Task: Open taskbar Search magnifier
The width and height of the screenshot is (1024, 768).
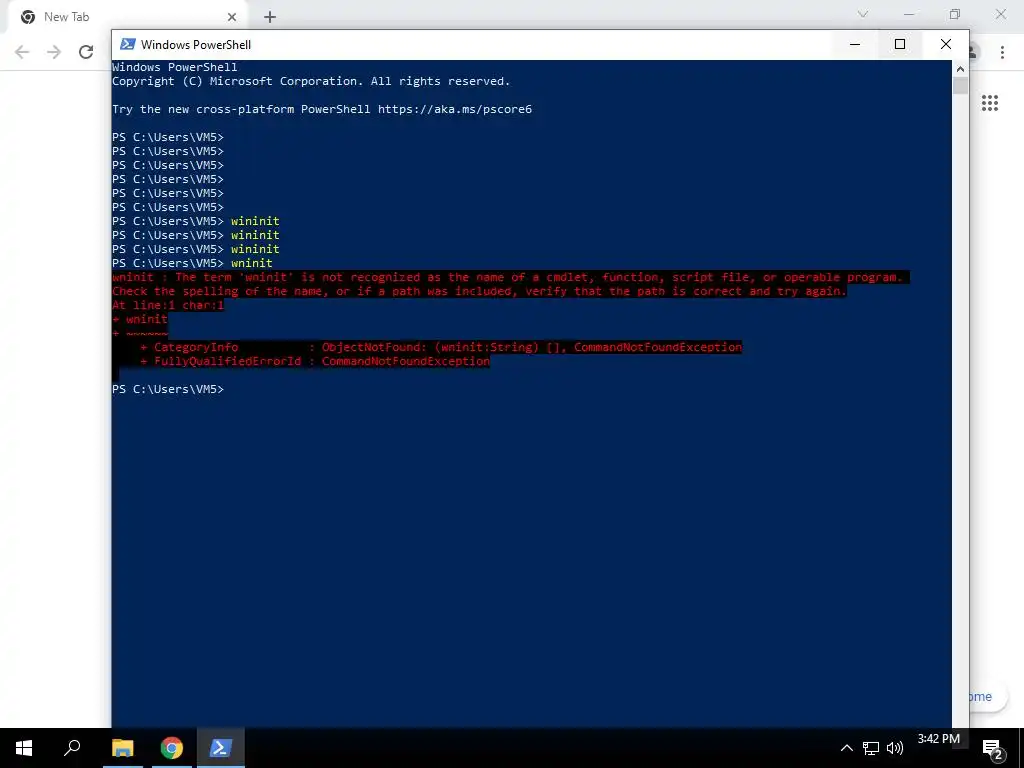Action: pos(72,748)
